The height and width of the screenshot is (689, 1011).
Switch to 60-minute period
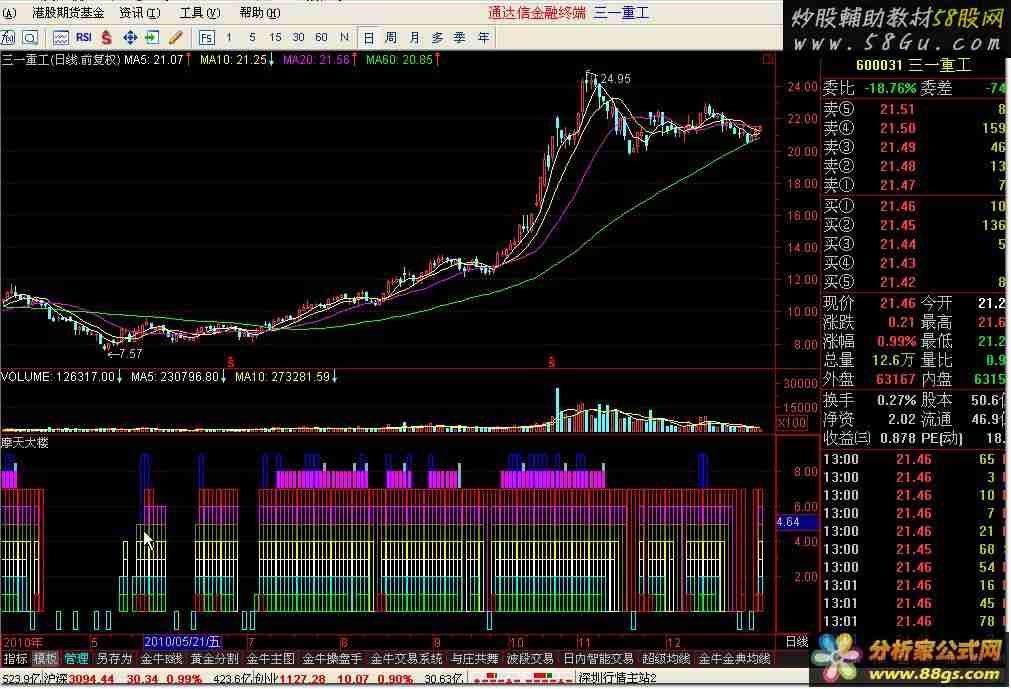coord(321,38)
